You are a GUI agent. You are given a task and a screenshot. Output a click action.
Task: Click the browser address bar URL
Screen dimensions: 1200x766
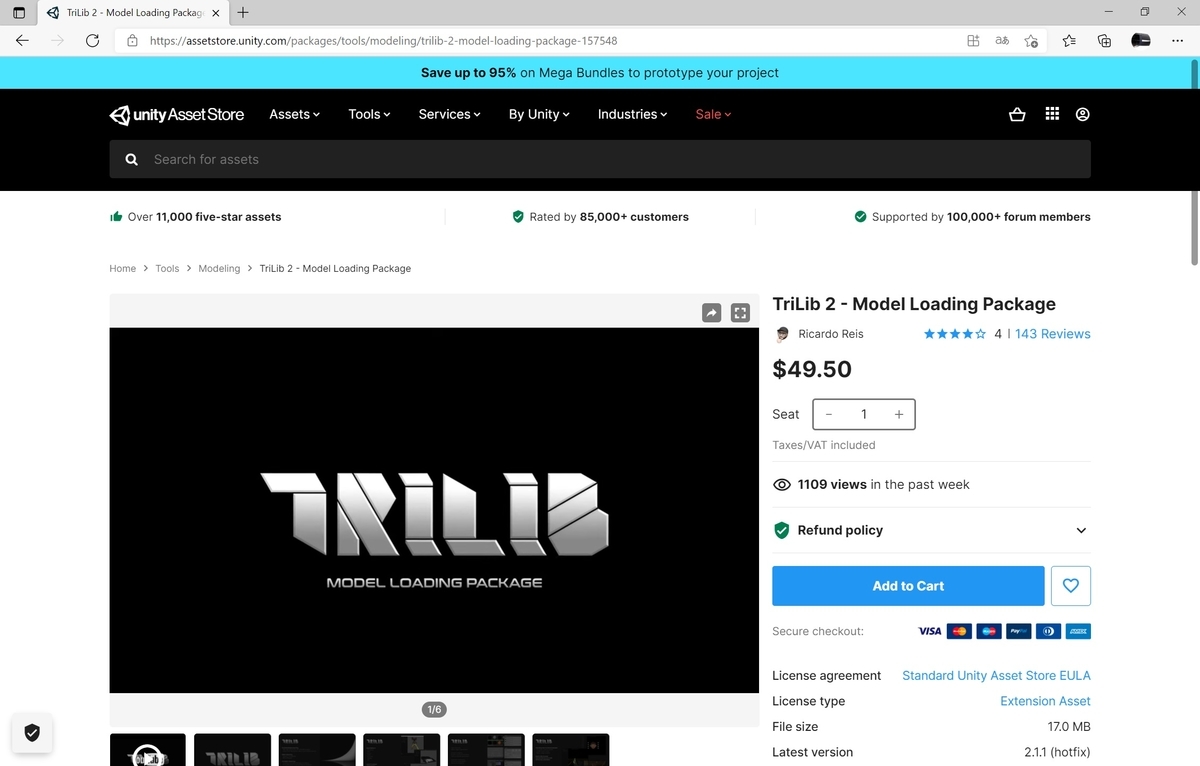tap(383, 41)
